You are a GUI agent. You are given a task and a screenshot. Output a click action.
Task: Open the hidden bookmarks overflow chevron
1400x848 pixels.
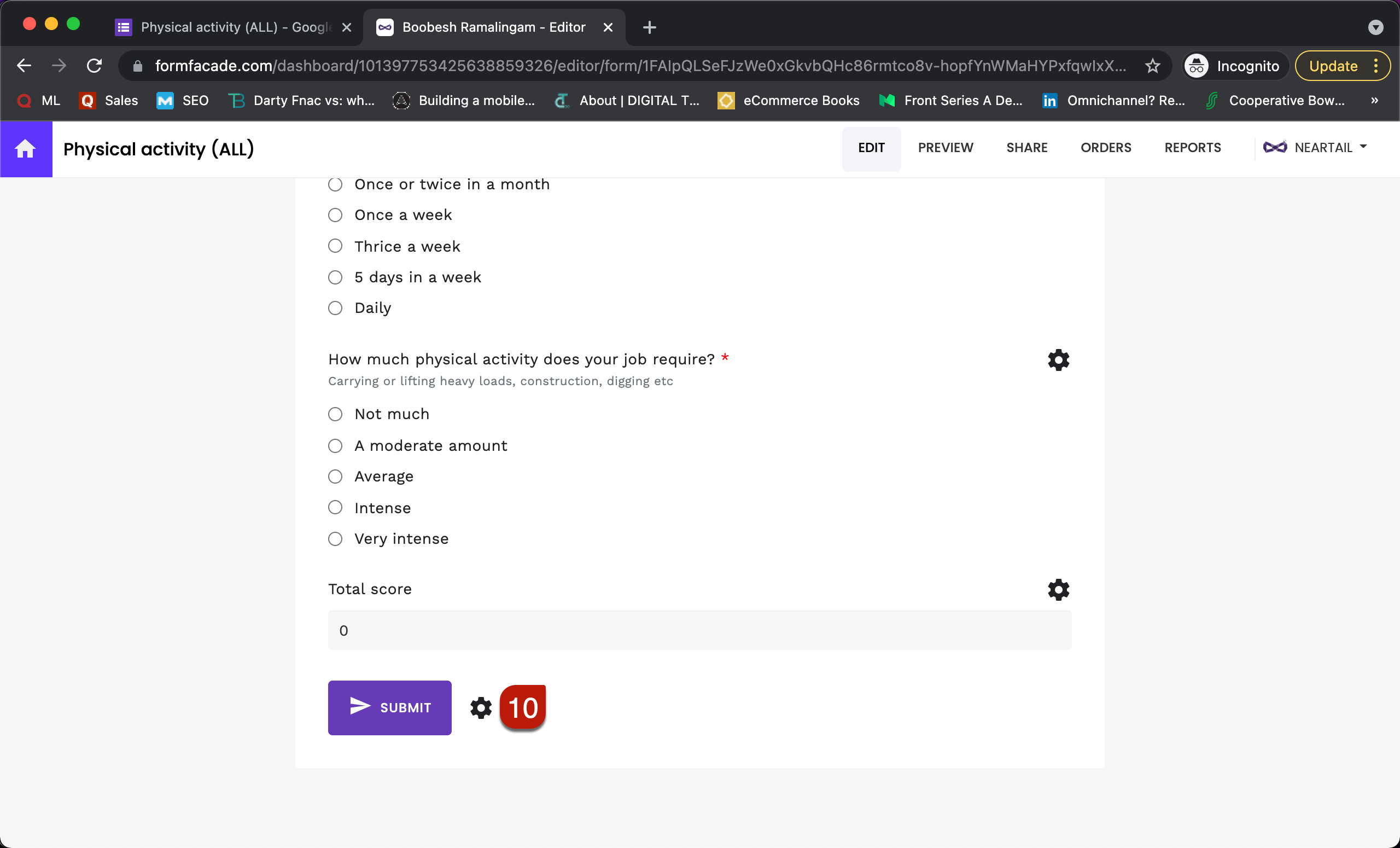coord(1375,101)
